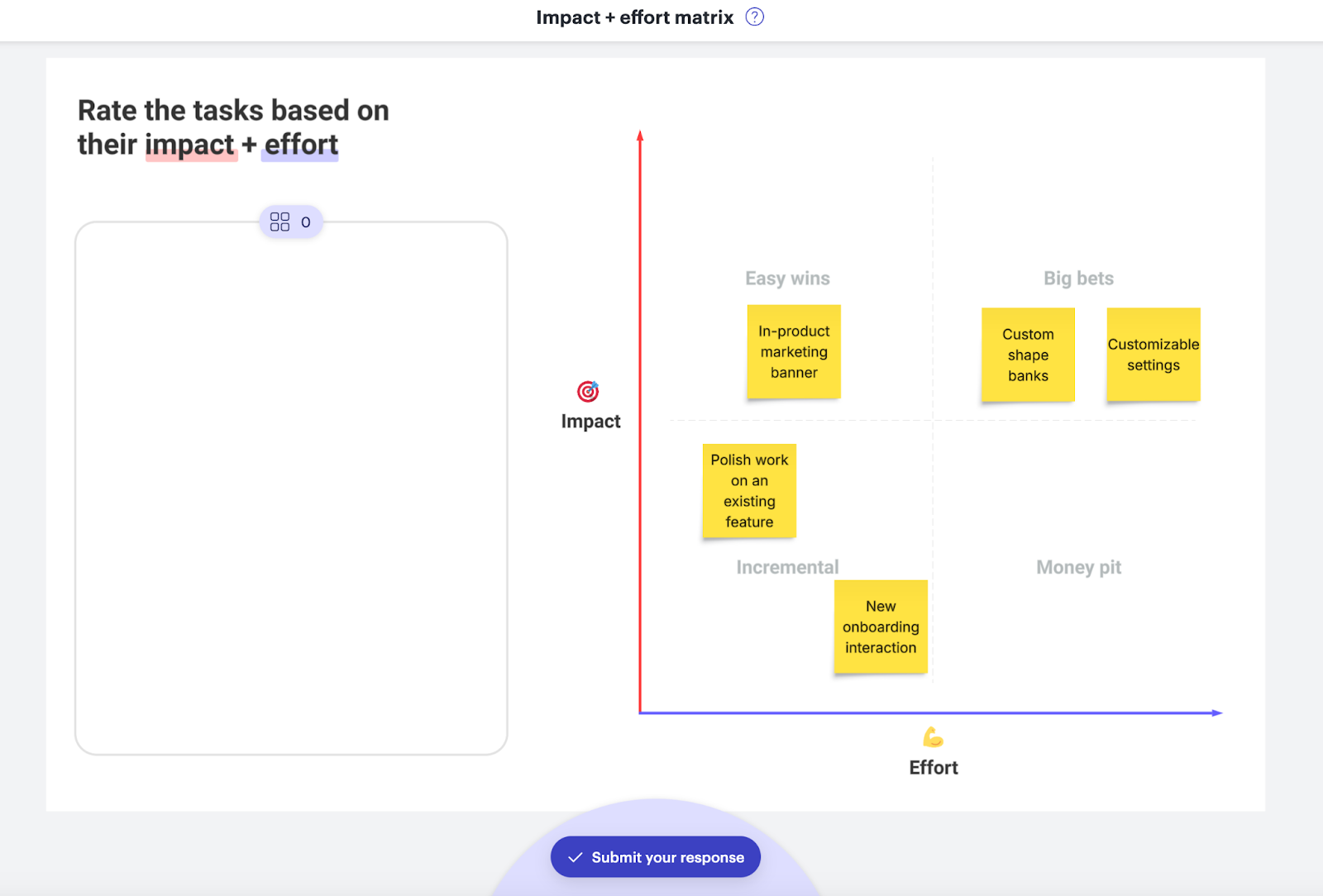The height and width of the screenshot is (896, 1323).
Task: Click the Money pit quadrant label
Action: [1078, 568]
